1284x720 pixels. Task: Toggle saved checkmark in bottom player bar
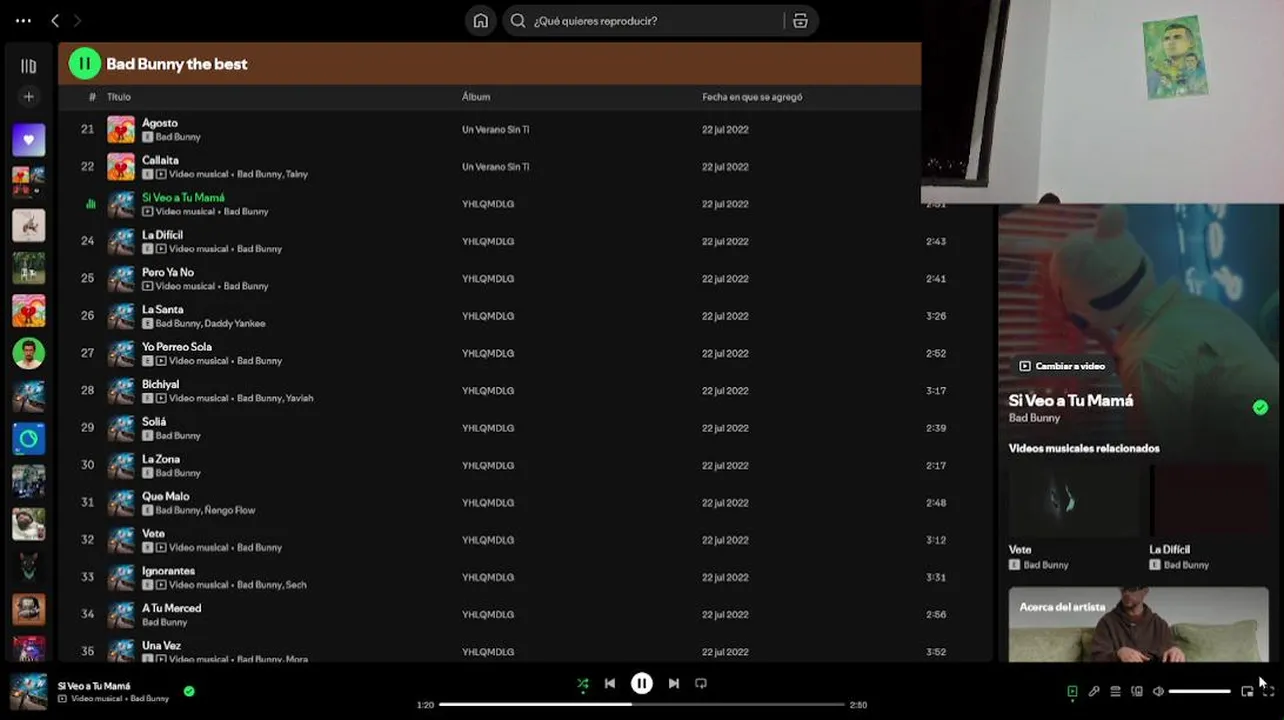(189, 691)
